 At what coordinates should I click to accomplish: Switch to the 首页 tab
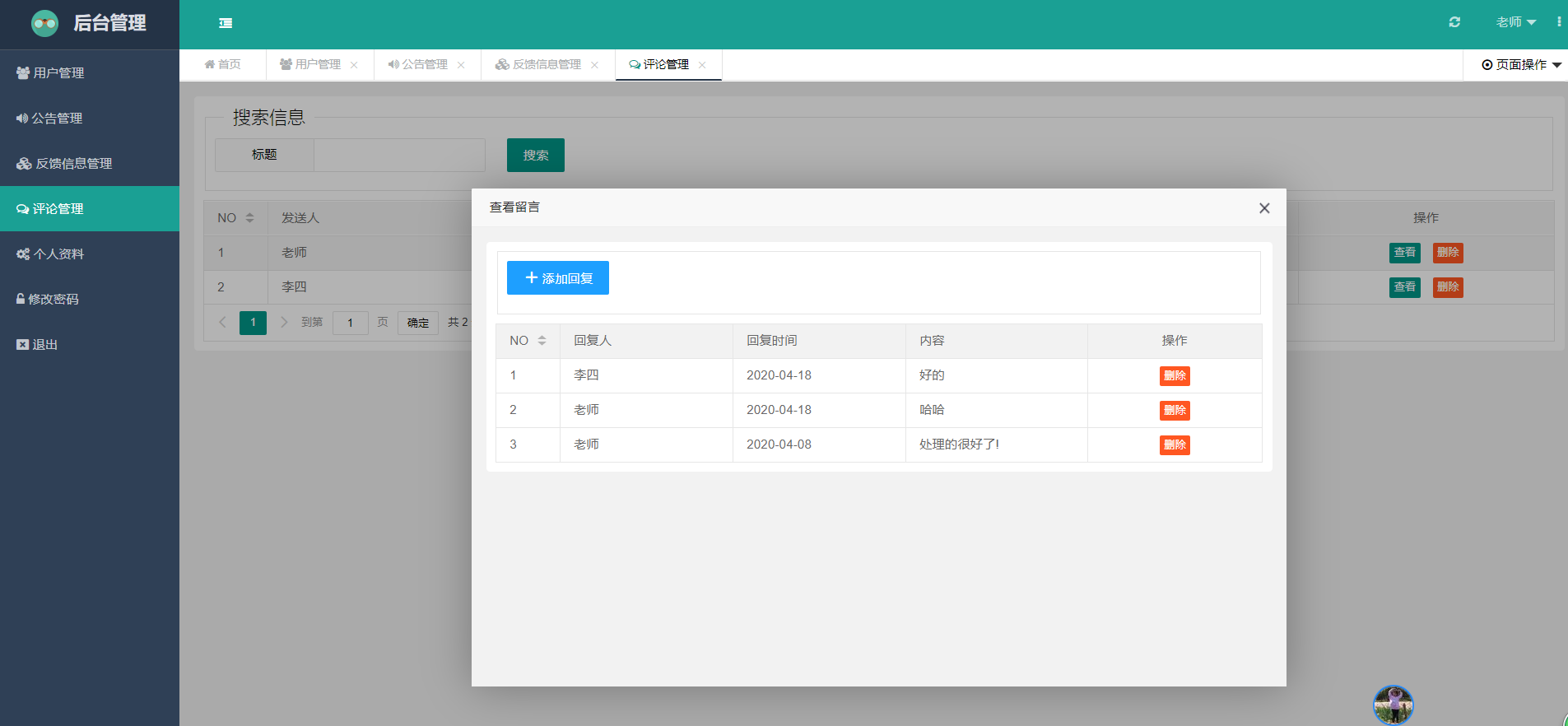(x=223, y=64)
